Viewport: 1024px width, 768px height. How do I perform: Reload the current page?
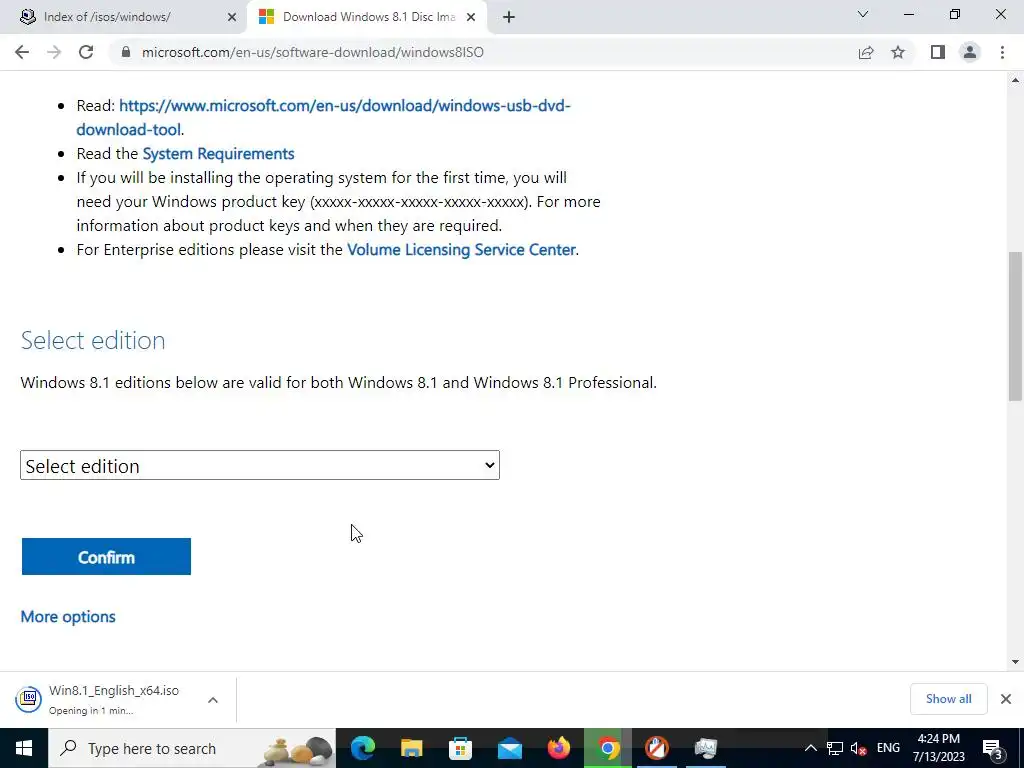coord(86,52)
